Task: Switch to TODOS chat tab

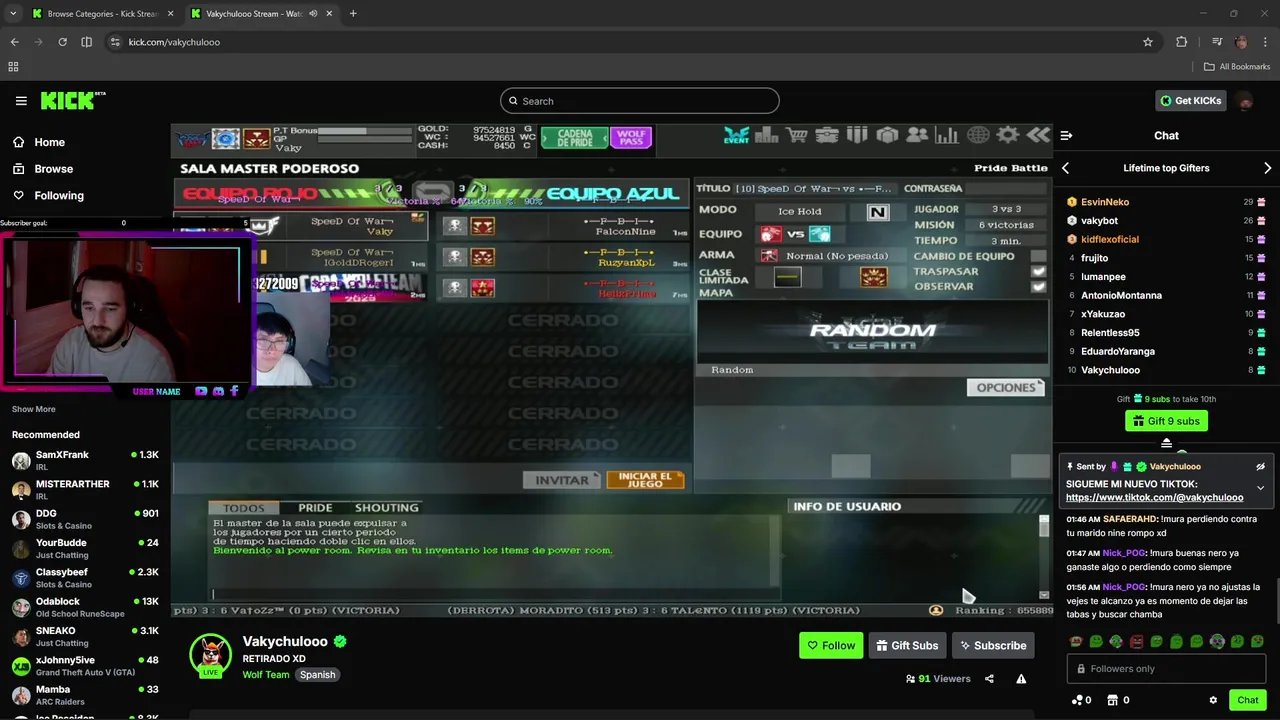Action: click(x=244, y=508)
